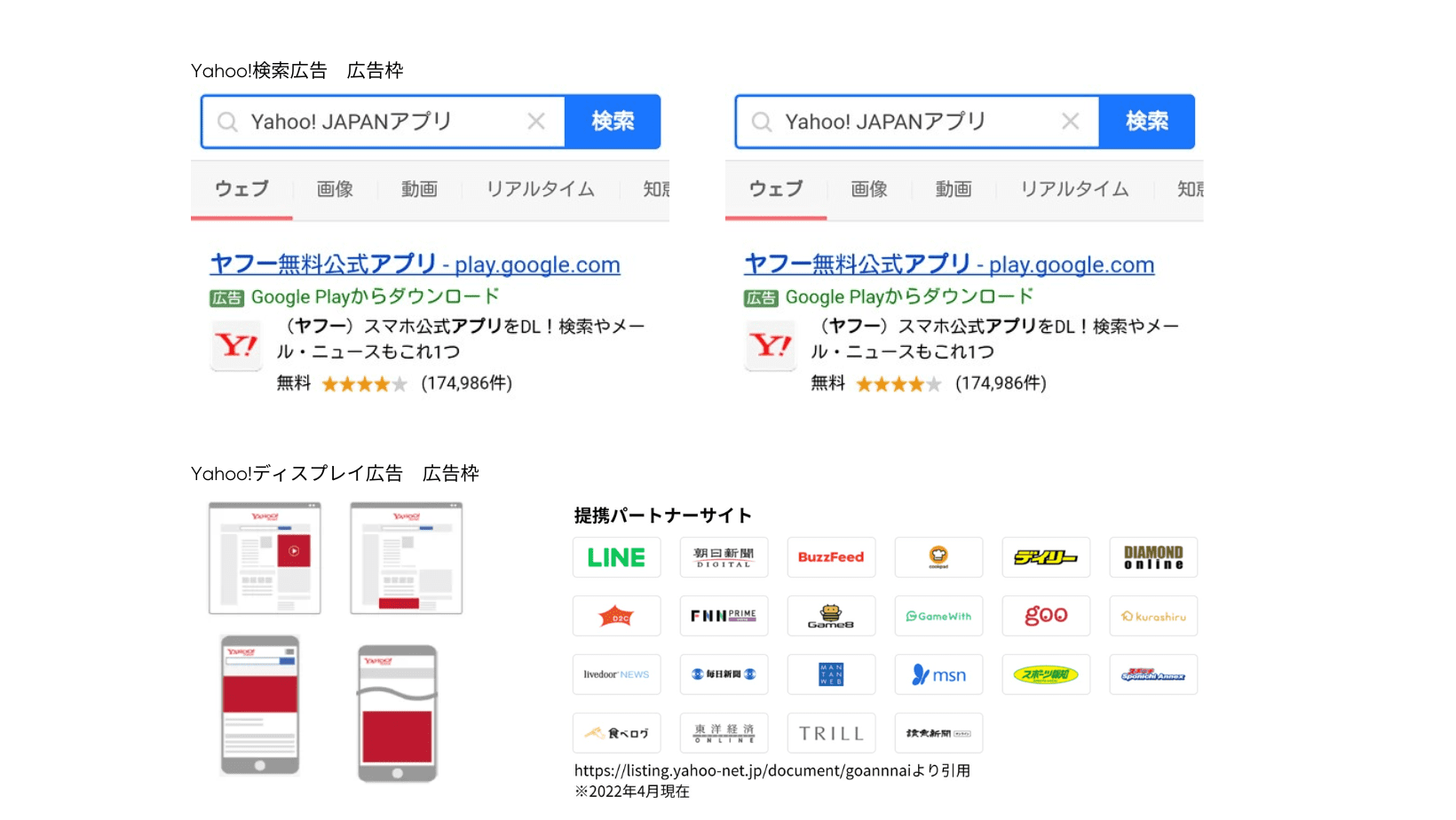Click the DIAMOND online logo
The width and height of the screenshot is (1456, 820).
tap(1153, 557)
